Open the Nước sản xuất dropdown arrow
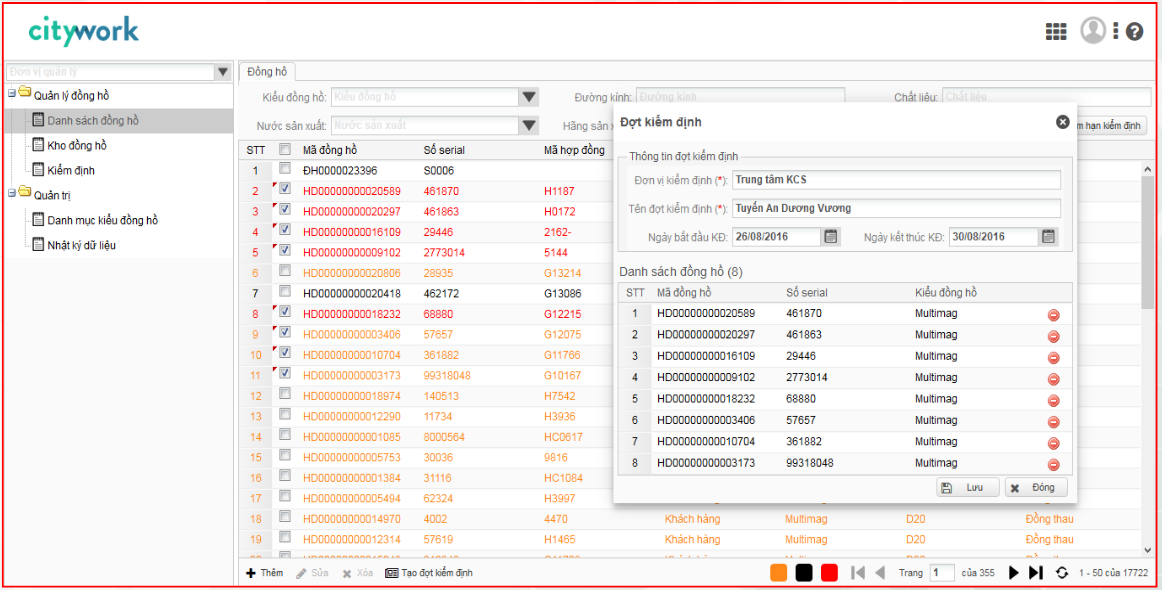The image size is (1162, 590). coord(528,125)
